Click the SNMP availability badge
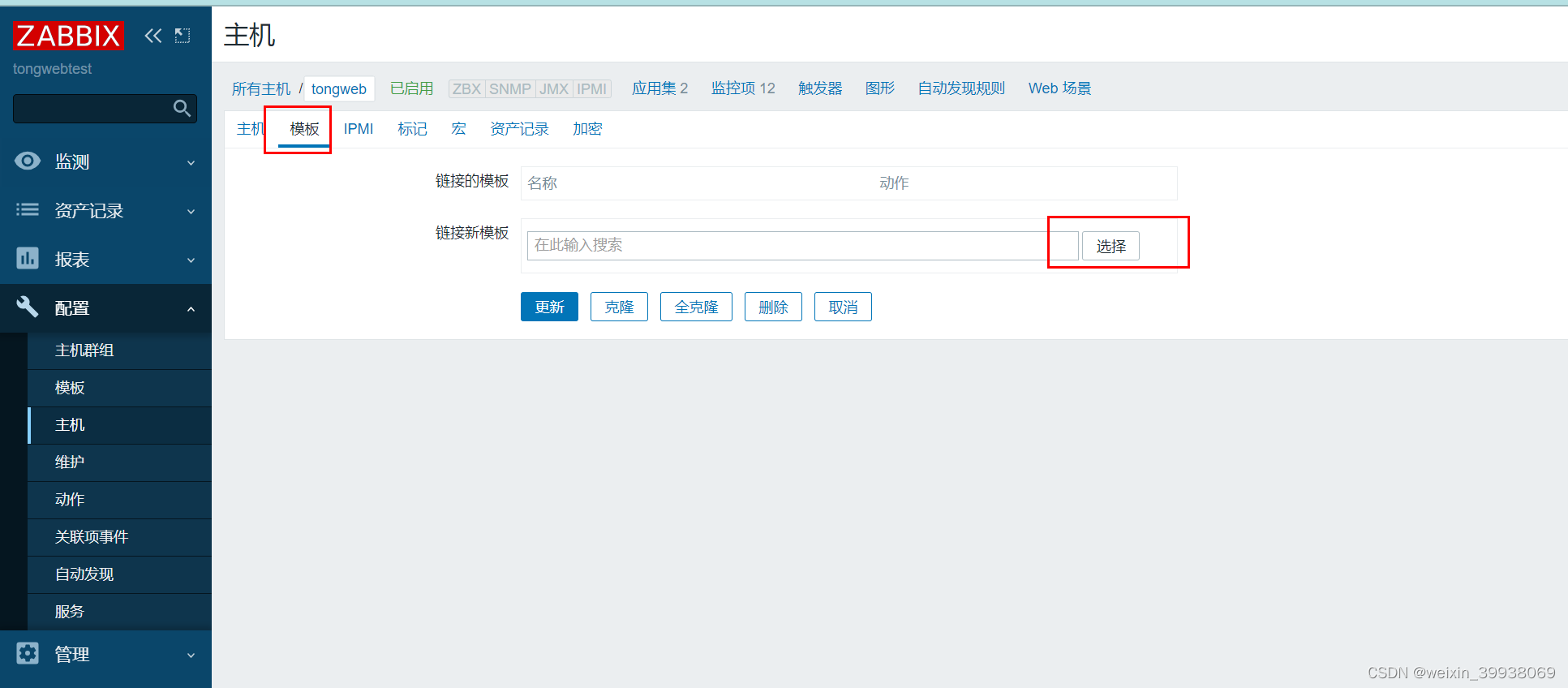Image resolution: width=1568 pixels, height=688 pixels. 510,88
